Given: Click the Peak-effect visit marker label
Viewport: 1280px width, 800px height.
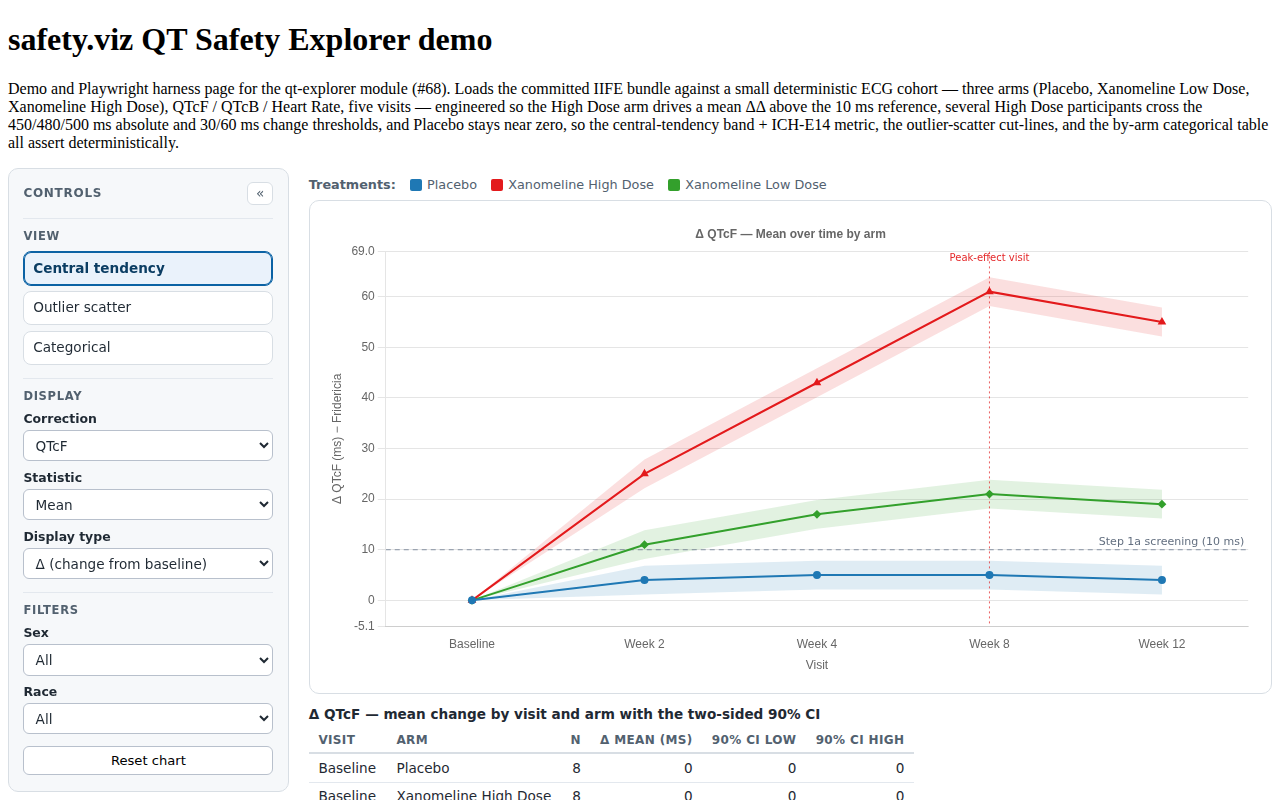Looking at the screenshot, I should coord(989,257).
